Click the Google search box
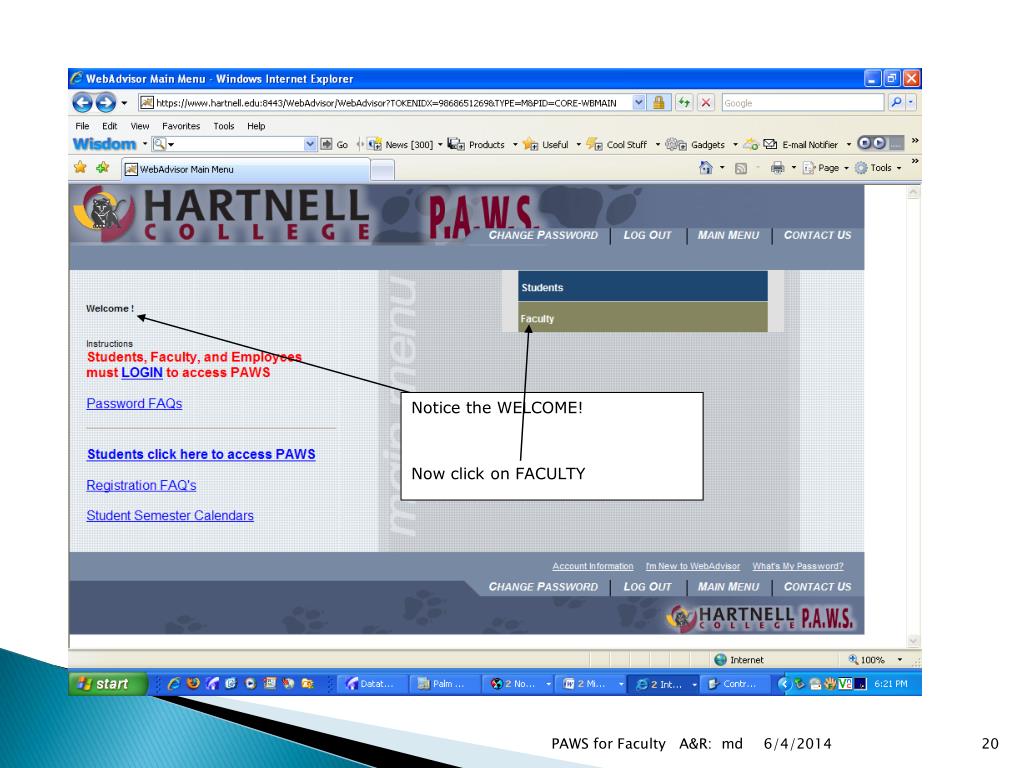Viewport: 1024px width, 768px height. 803,103
